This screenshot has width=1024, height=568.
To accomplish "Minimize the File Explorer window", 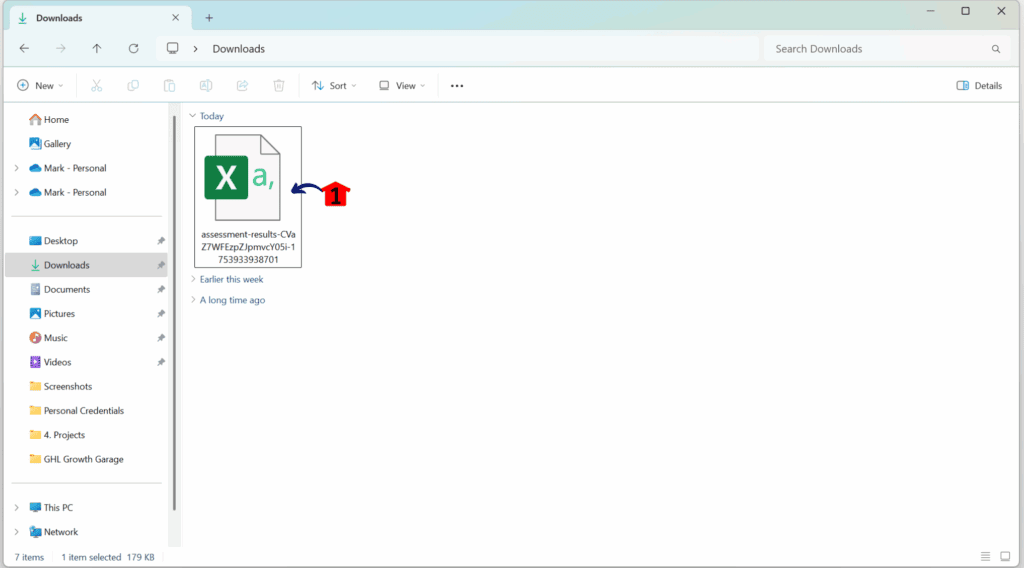I will click(x=931, y=11).
